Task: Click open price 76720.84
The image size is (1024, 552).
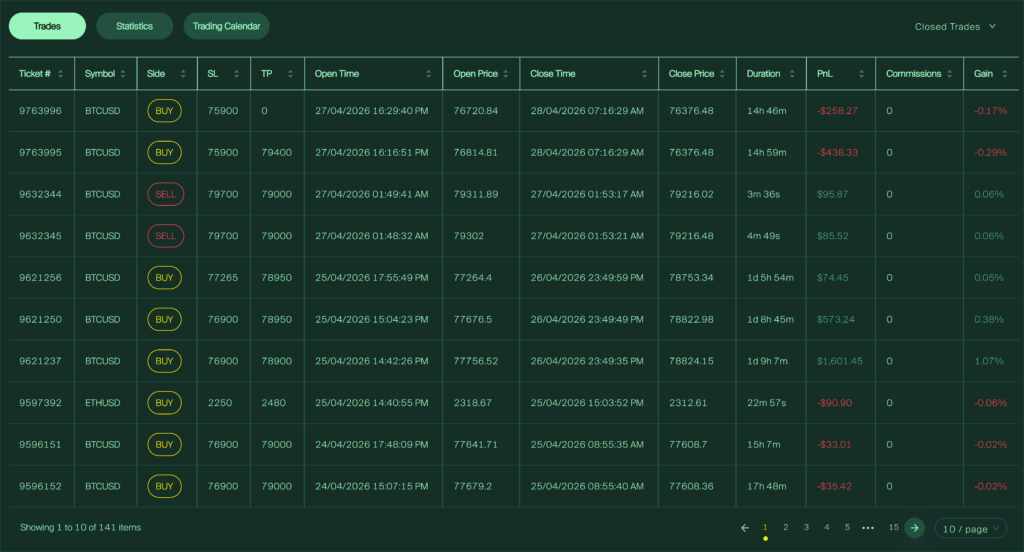Action: click(x=475, y=111)
